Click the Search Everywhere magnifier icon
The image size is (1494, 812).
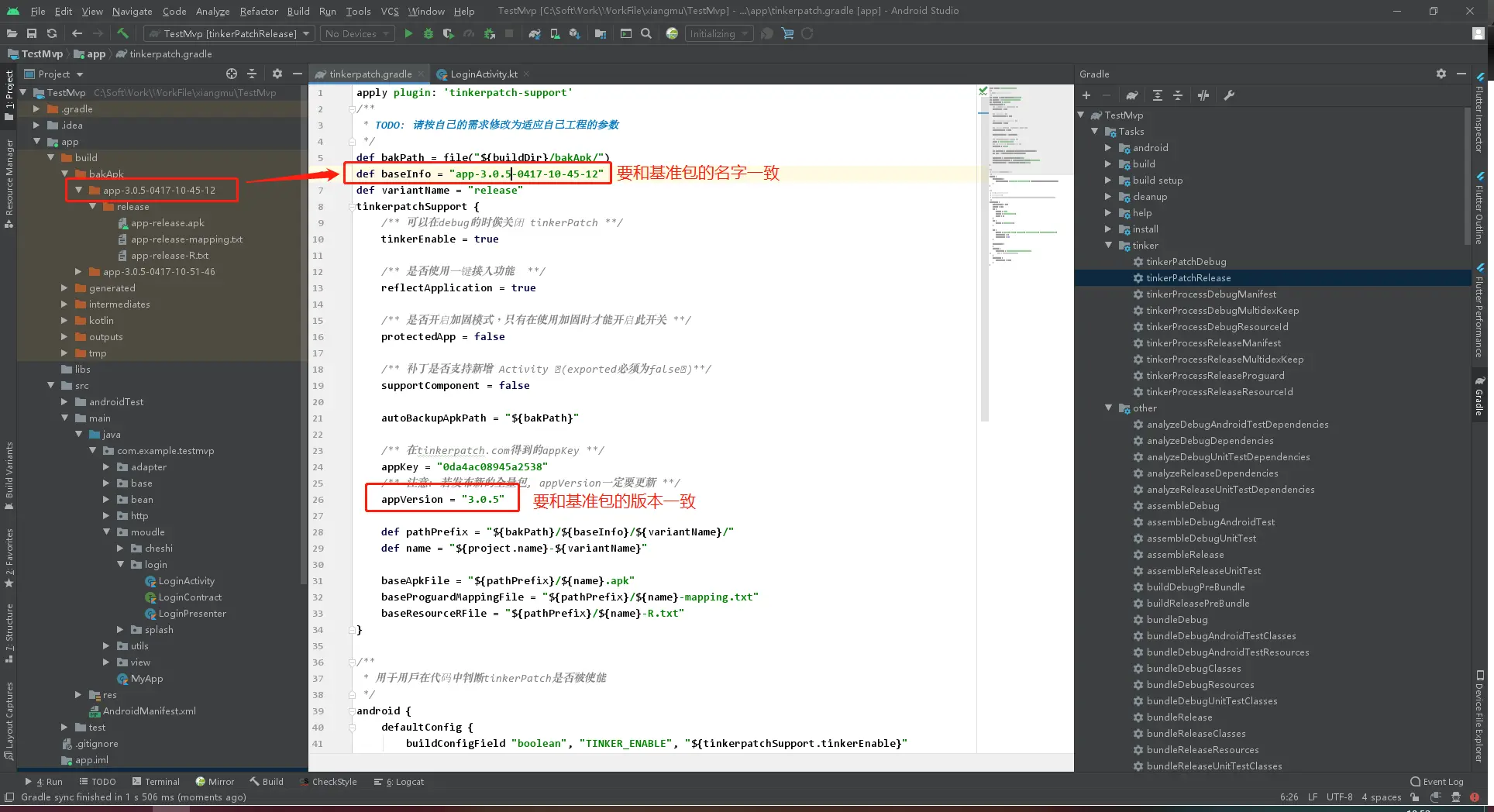[646, 33]
